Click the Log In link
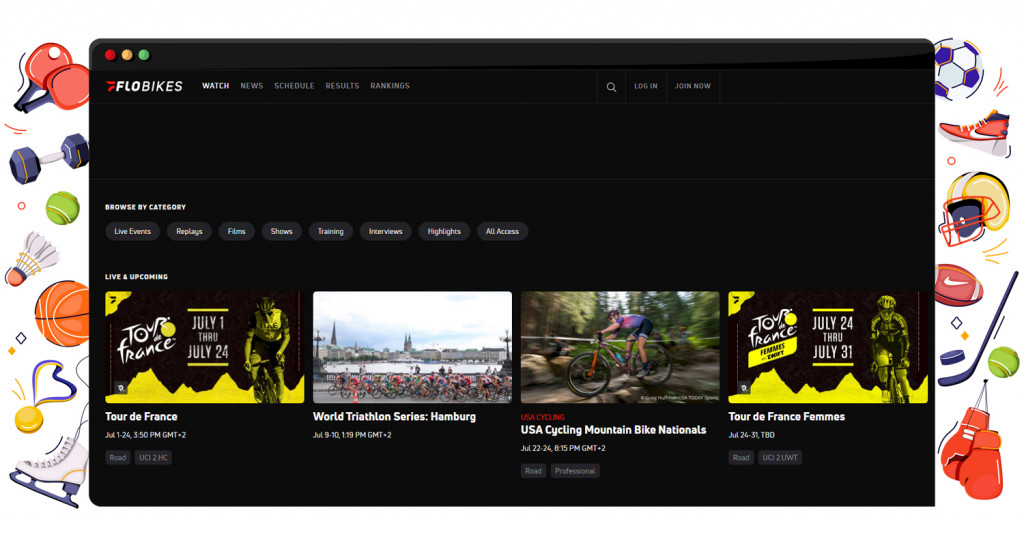The width and height of the screenshot is (1024, 545). coord(646,86)
